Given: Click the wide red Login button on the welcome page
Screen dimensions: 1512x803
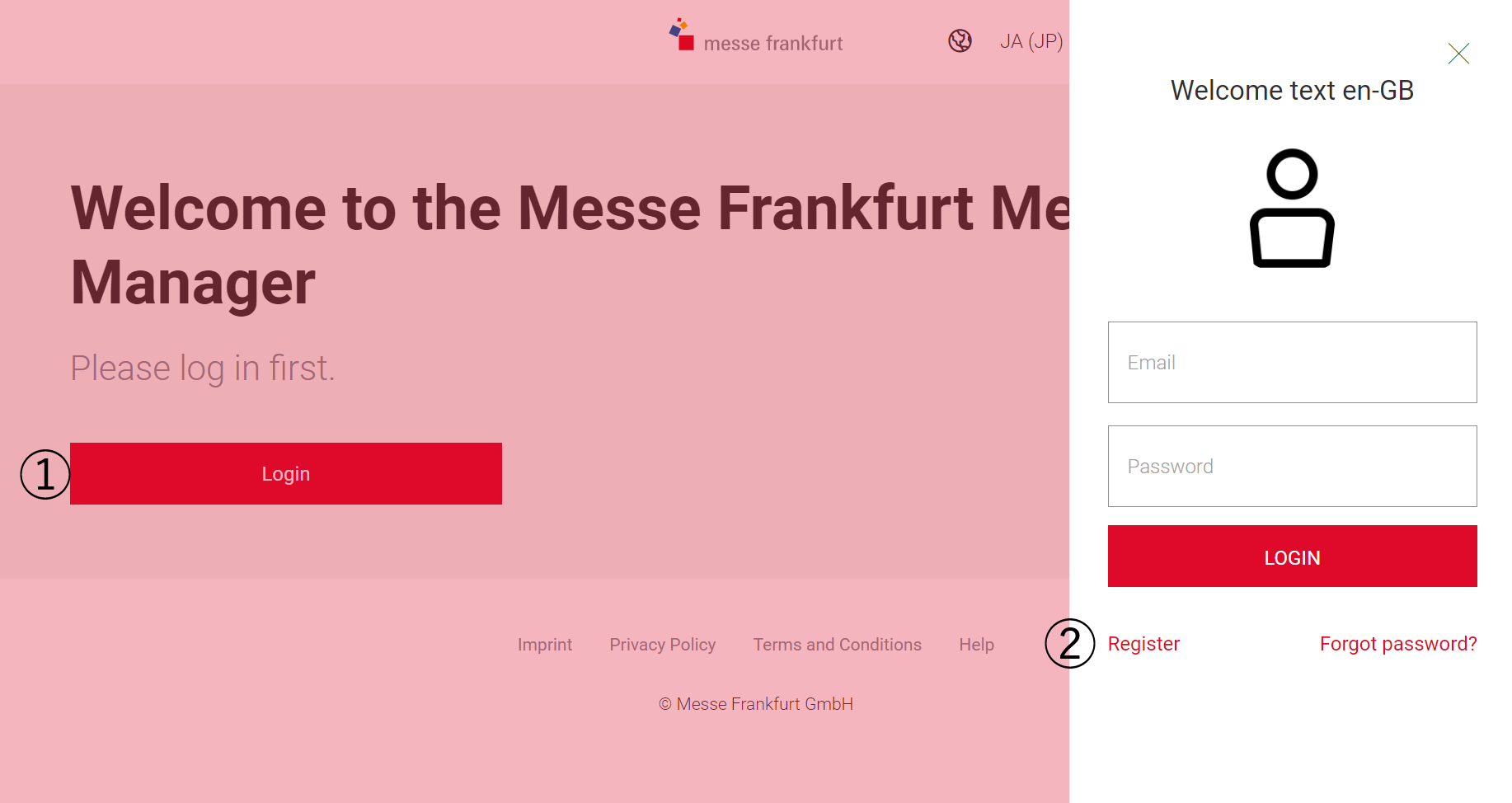Looking at the screenshot, I should tap(286, 473).
